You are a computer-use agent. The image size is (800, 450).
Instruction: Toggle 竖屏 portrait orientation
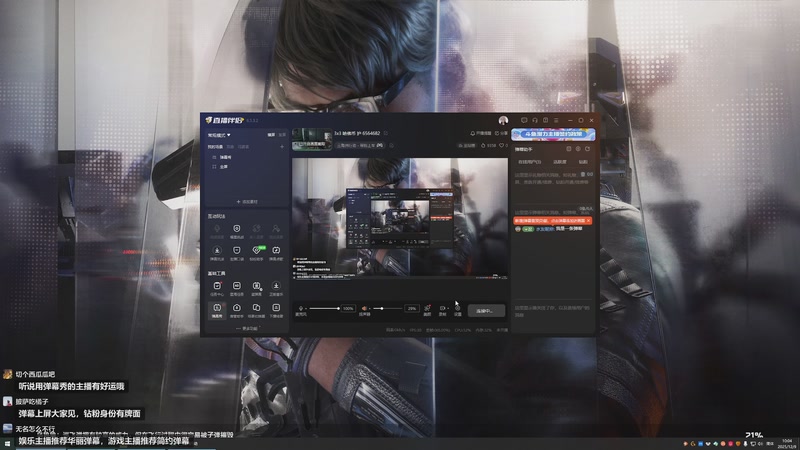click(x=282, y=135)
